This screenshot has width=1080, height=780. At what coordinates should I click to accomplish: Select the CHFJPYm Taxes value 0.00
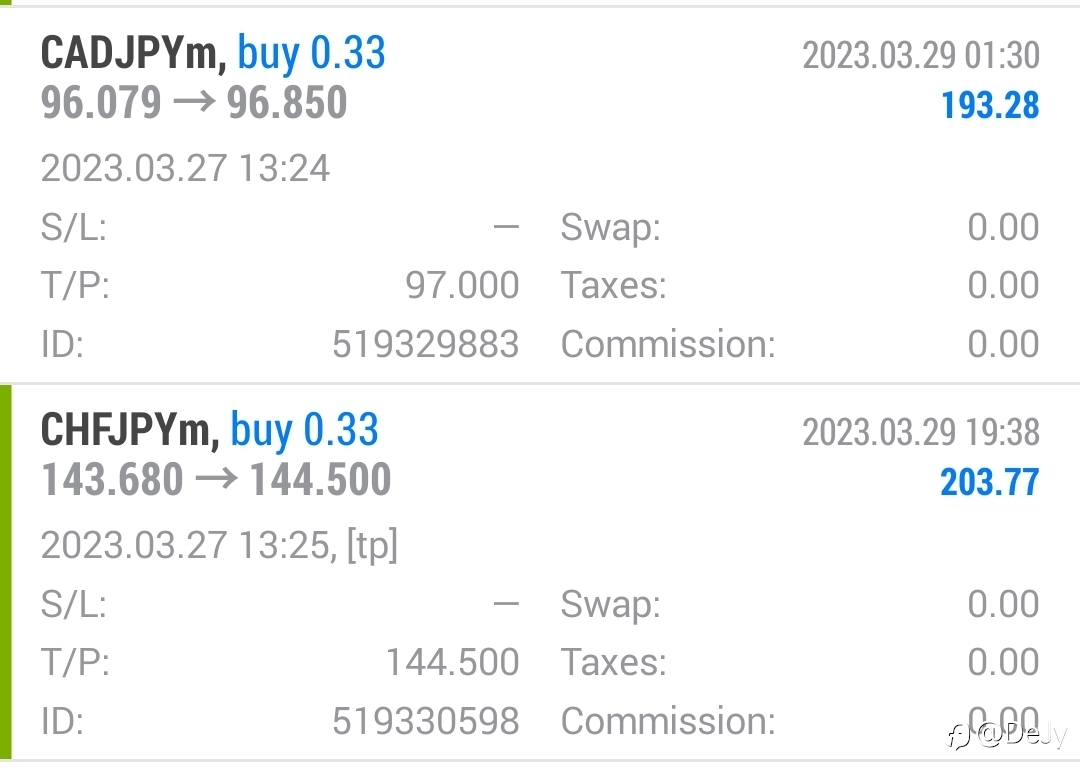coord(1004,662)
